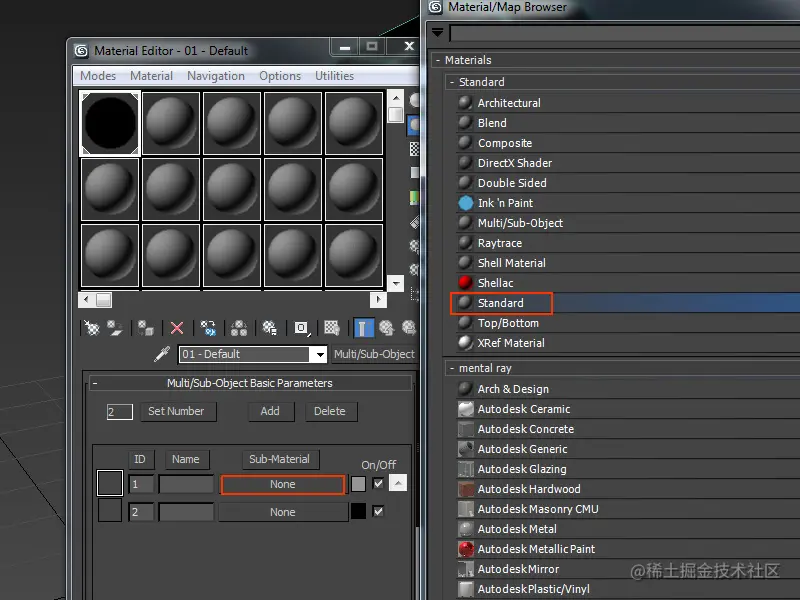Click the Autodesk Glazing material icon

tap(465, 469)
